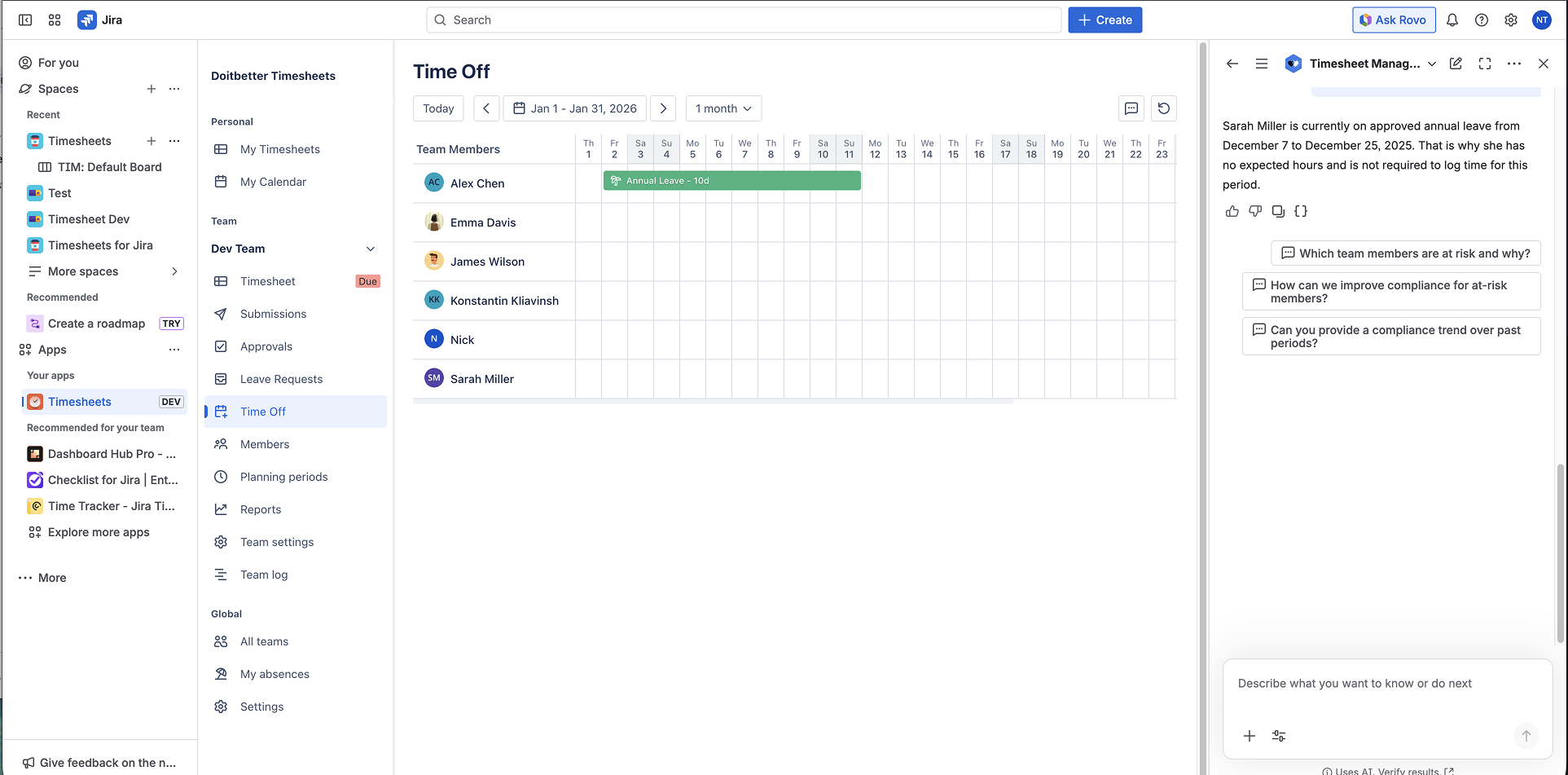Open Give feedback link at bottom
Image resolution: width=1568 pixels, height=775 pixels.
click(x=99, y=763)
